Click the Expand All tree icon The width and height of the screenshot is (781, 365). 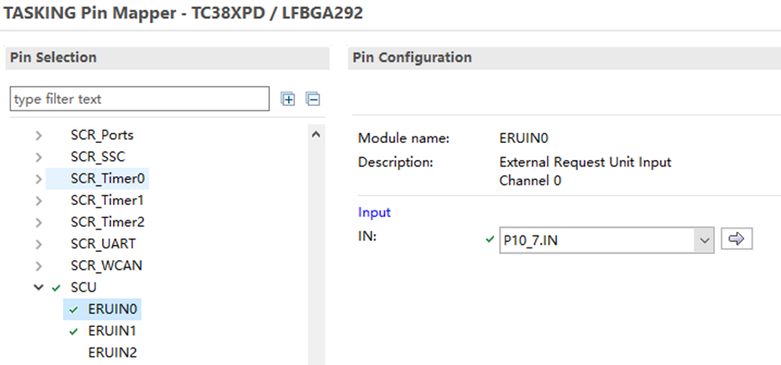tap(288, 99)
